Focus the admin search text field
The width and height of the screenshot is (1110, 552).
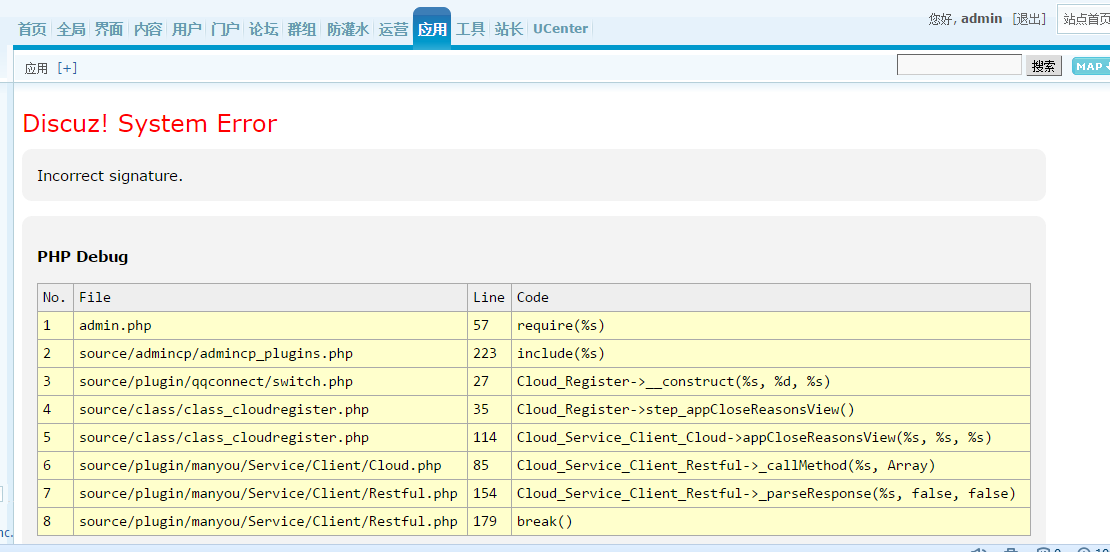(959, 66)
